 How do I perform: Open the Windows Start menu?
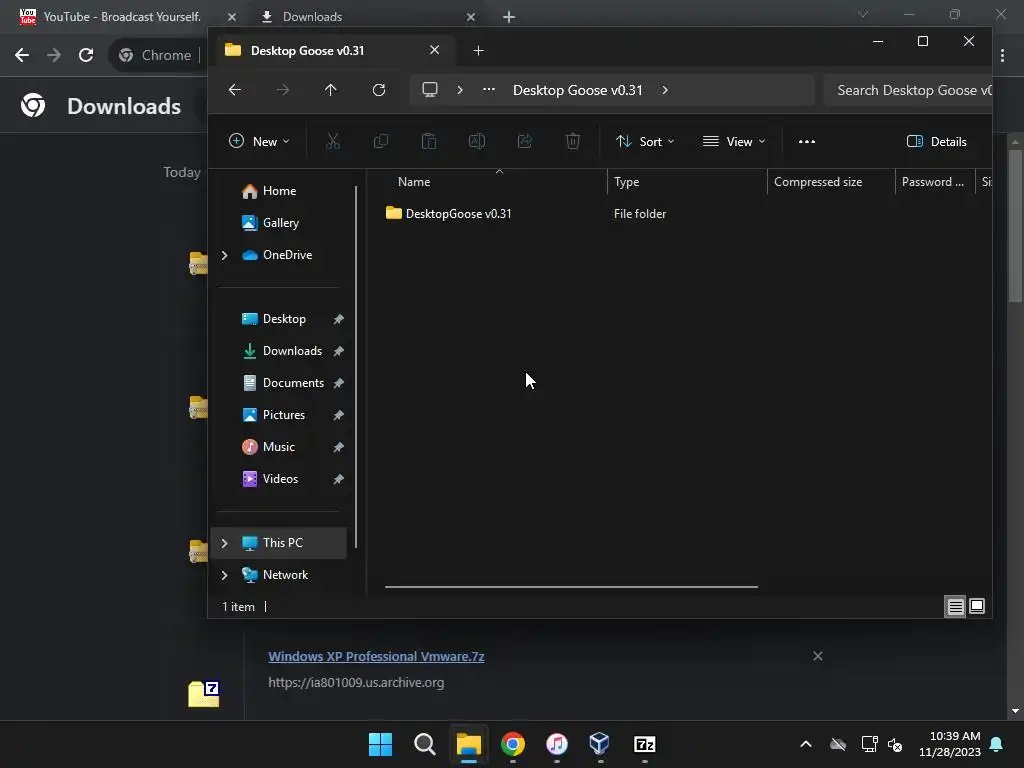[380, 744]
